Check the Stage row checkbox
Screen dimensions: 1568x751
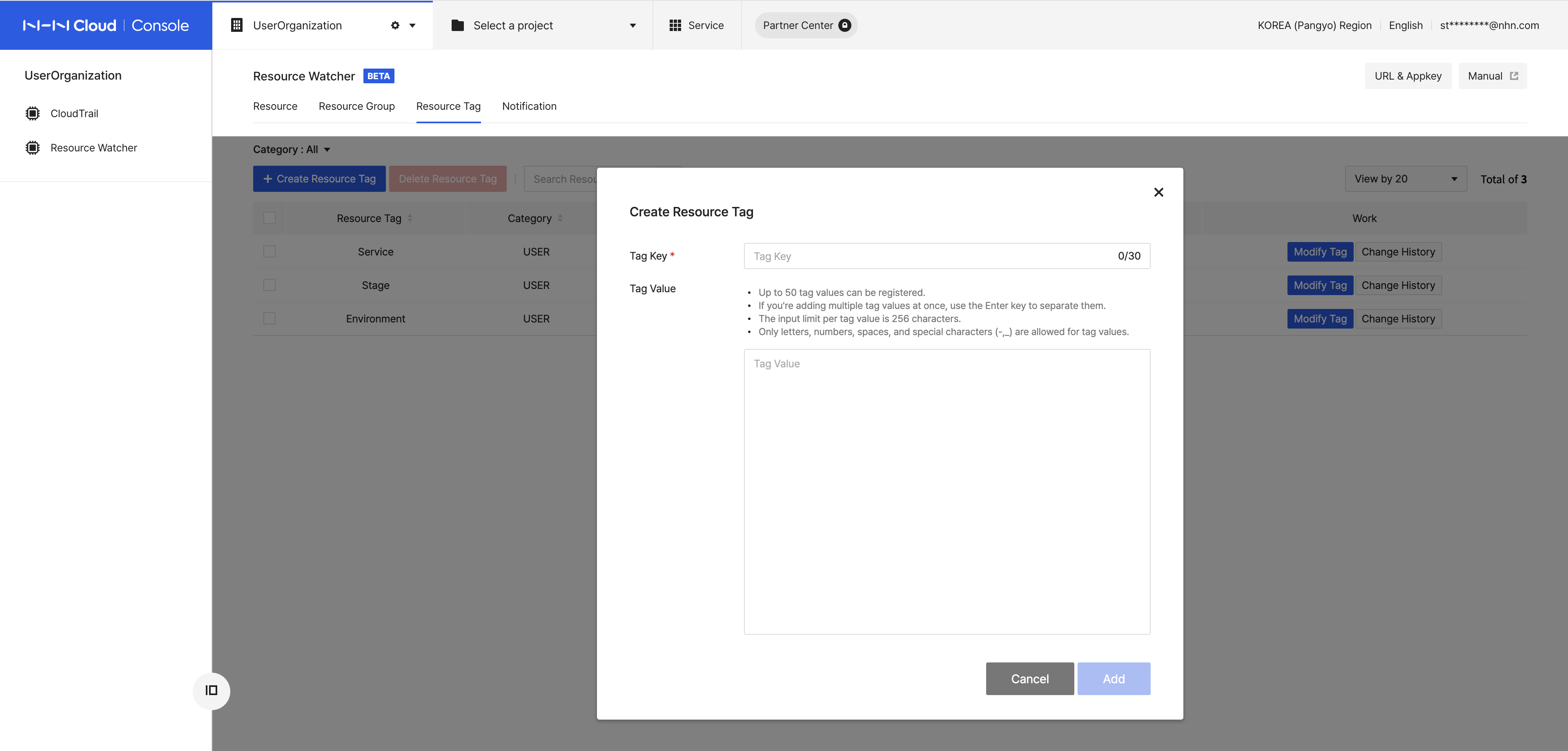pos(269,285)
